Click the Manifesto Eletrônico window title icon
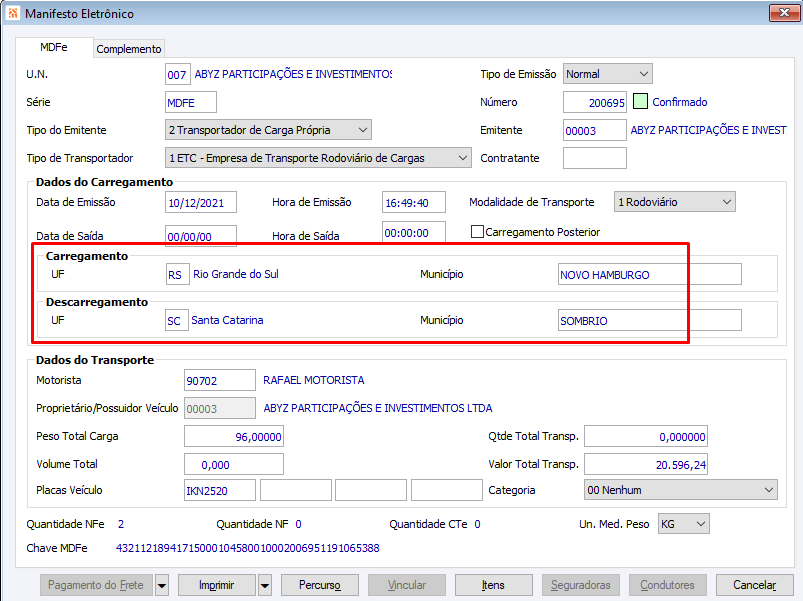Viewport: 803px width, 601px height. 13,13
